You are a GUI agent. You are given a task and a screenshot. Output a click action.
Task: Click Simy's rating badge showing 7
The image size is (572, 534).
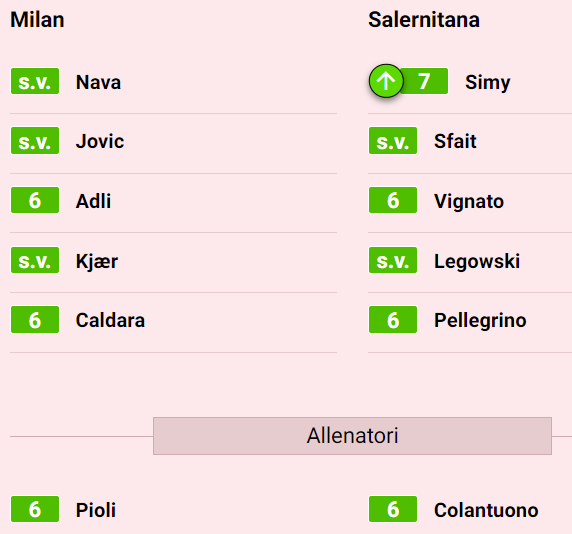(424, 81)
